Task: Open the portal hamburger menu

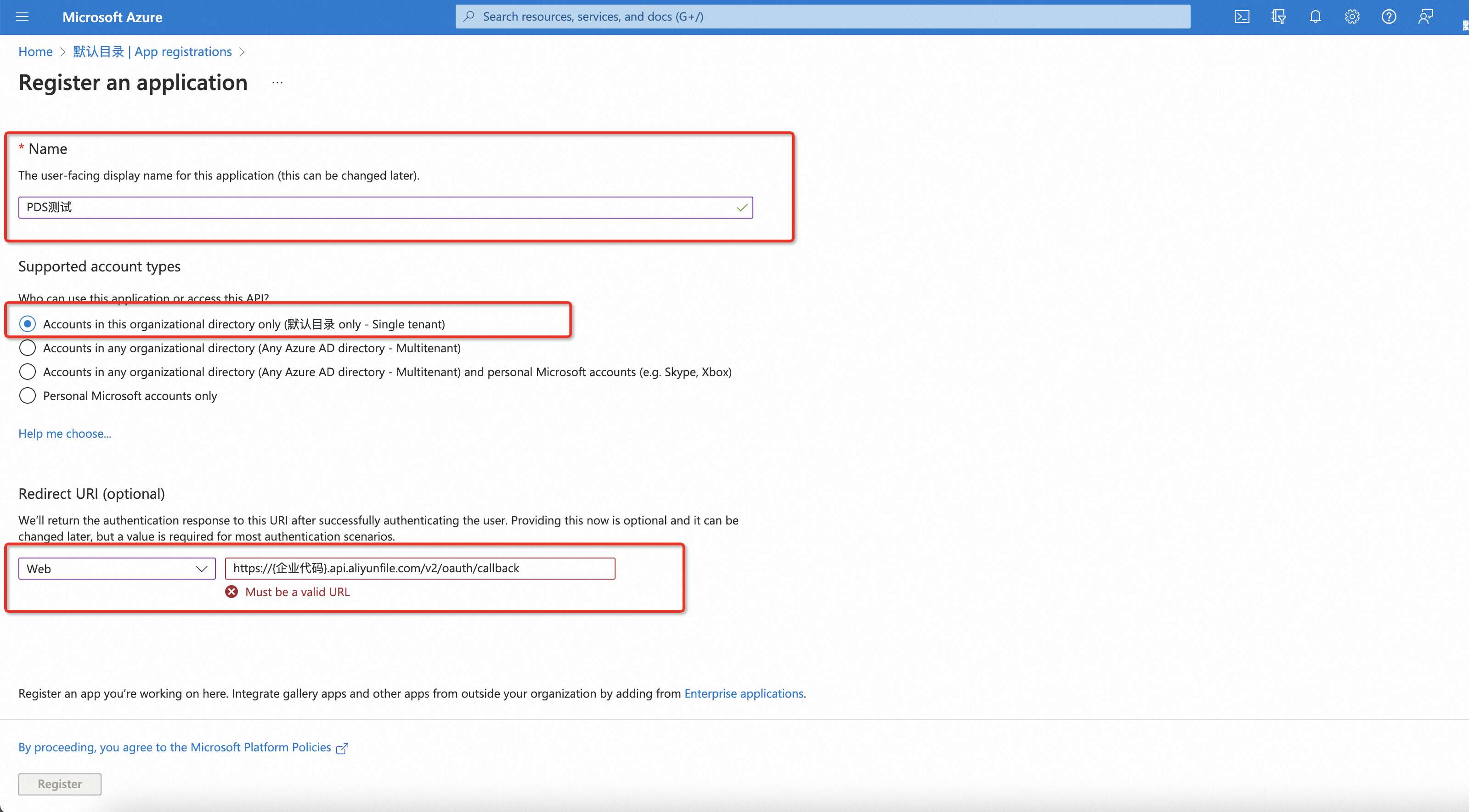Action: click(x=22, y=17)
